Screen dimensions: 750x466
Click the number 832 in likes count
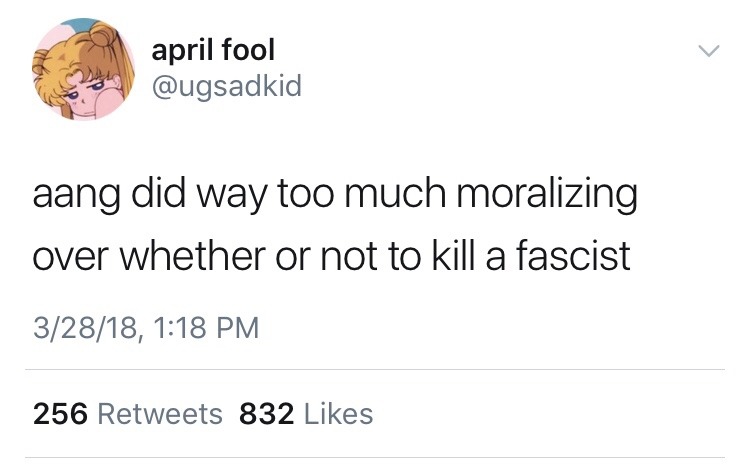click(x=266, y=413)
